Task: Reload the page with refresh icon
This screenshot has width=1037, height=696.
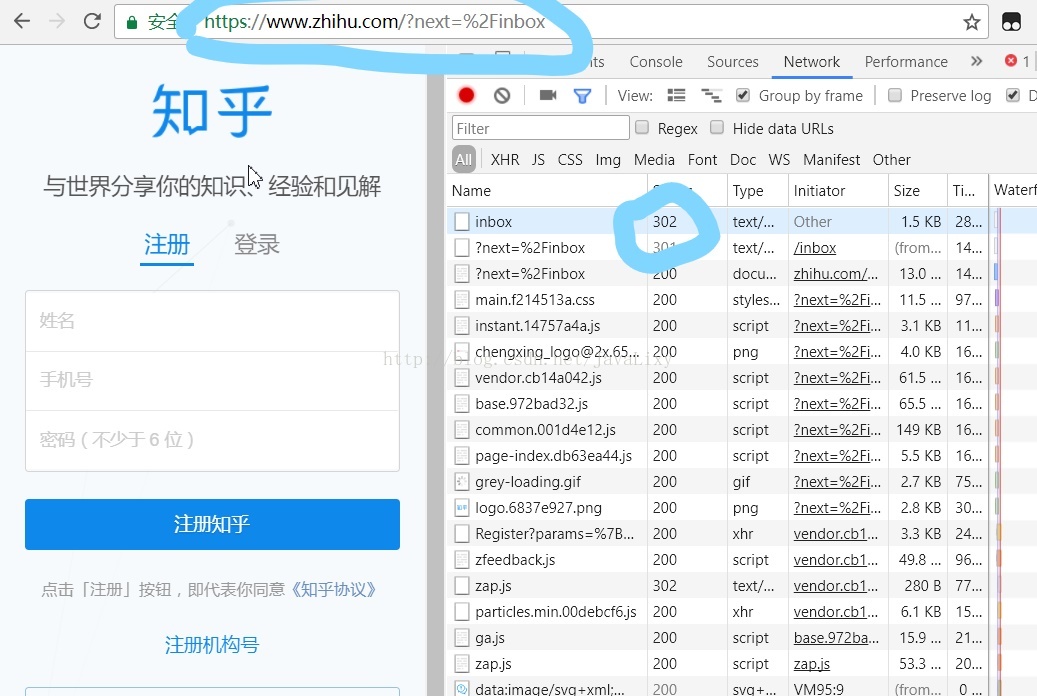Action: pos(92,21)
